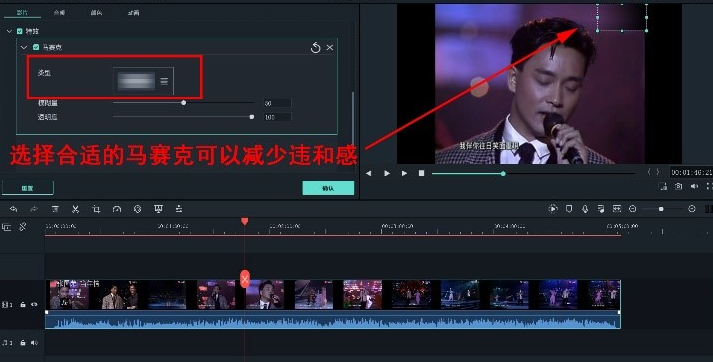Select the mosaic region box in the preview

pyautogui.click(x=622, y=17)
